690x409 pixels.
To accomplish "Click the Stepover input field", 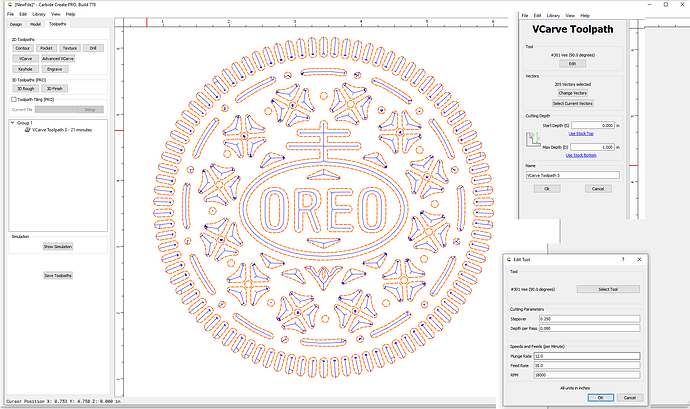I will (590, 319).
